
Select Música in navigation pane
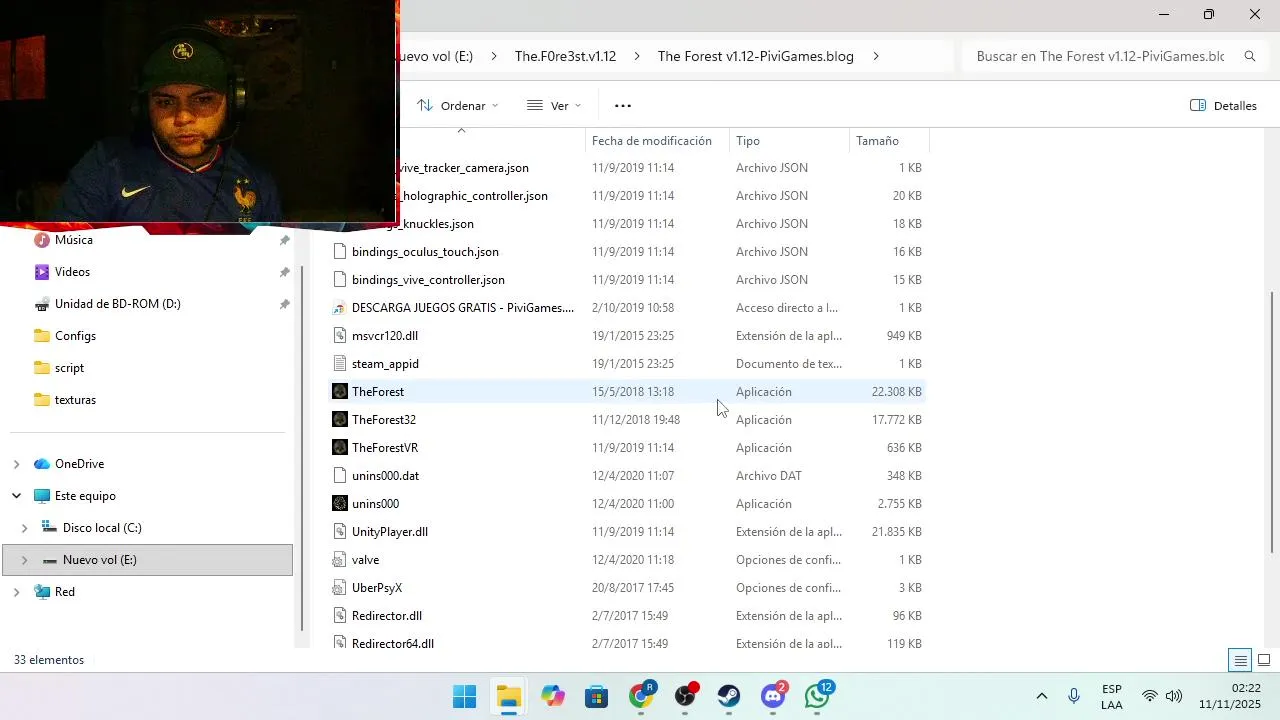coord(74,240)
